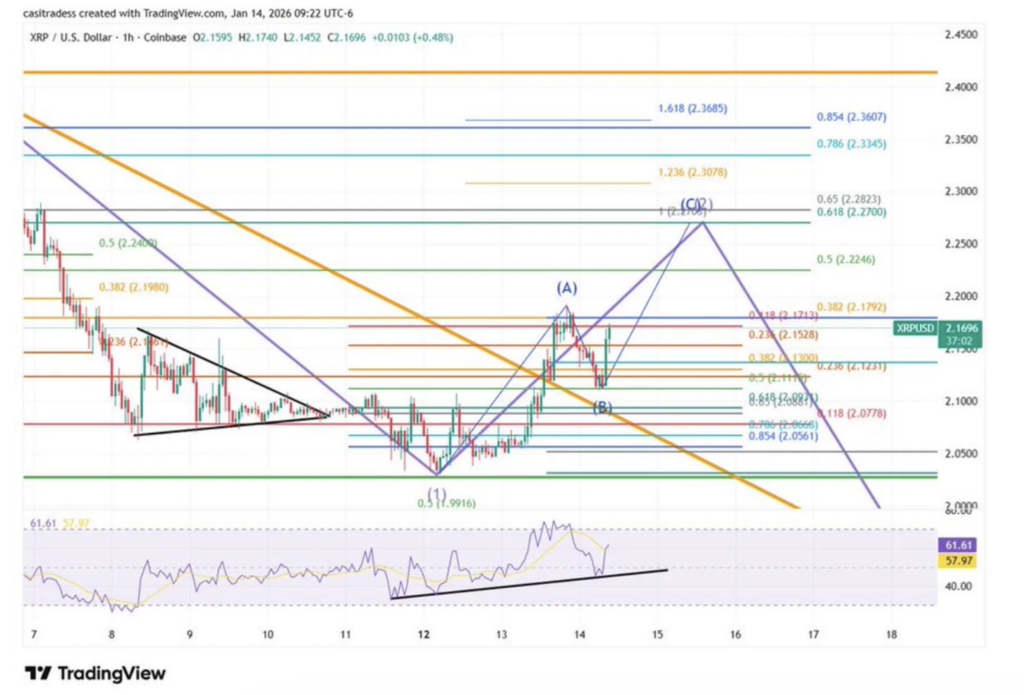1024x695 pixels.
Task: Click the bold 12 date axis label
Action: [424, 634]
